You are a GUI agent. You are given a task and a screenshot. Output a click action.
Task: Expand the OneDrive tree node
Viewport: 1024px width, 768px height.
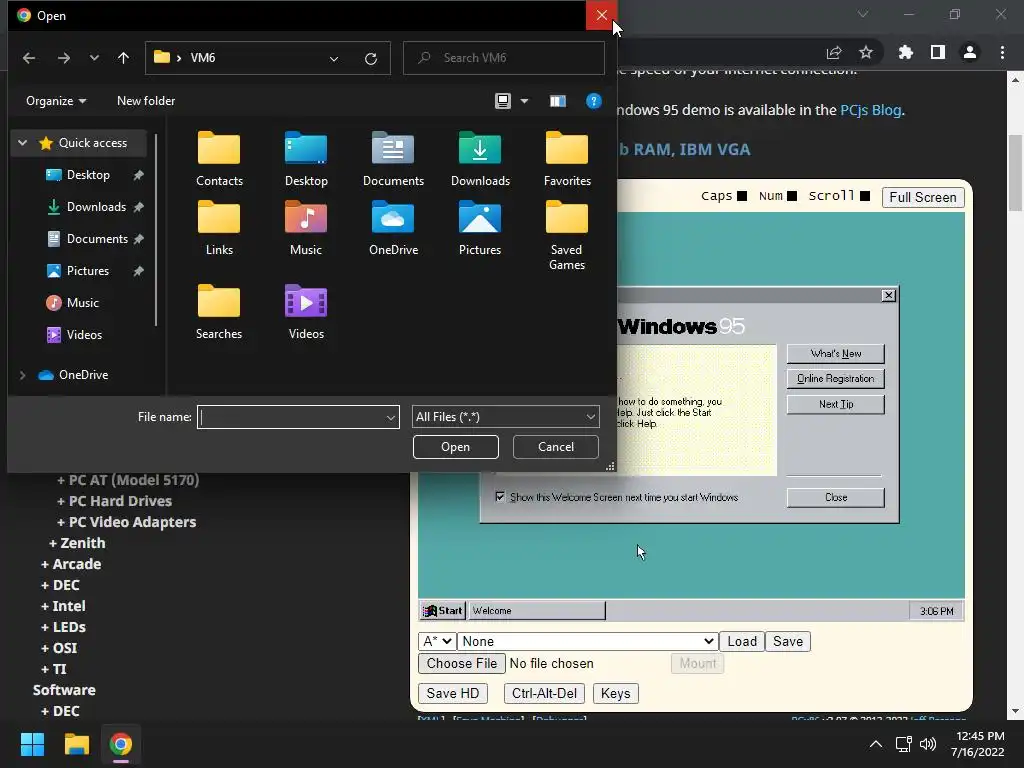click(22, 375)
